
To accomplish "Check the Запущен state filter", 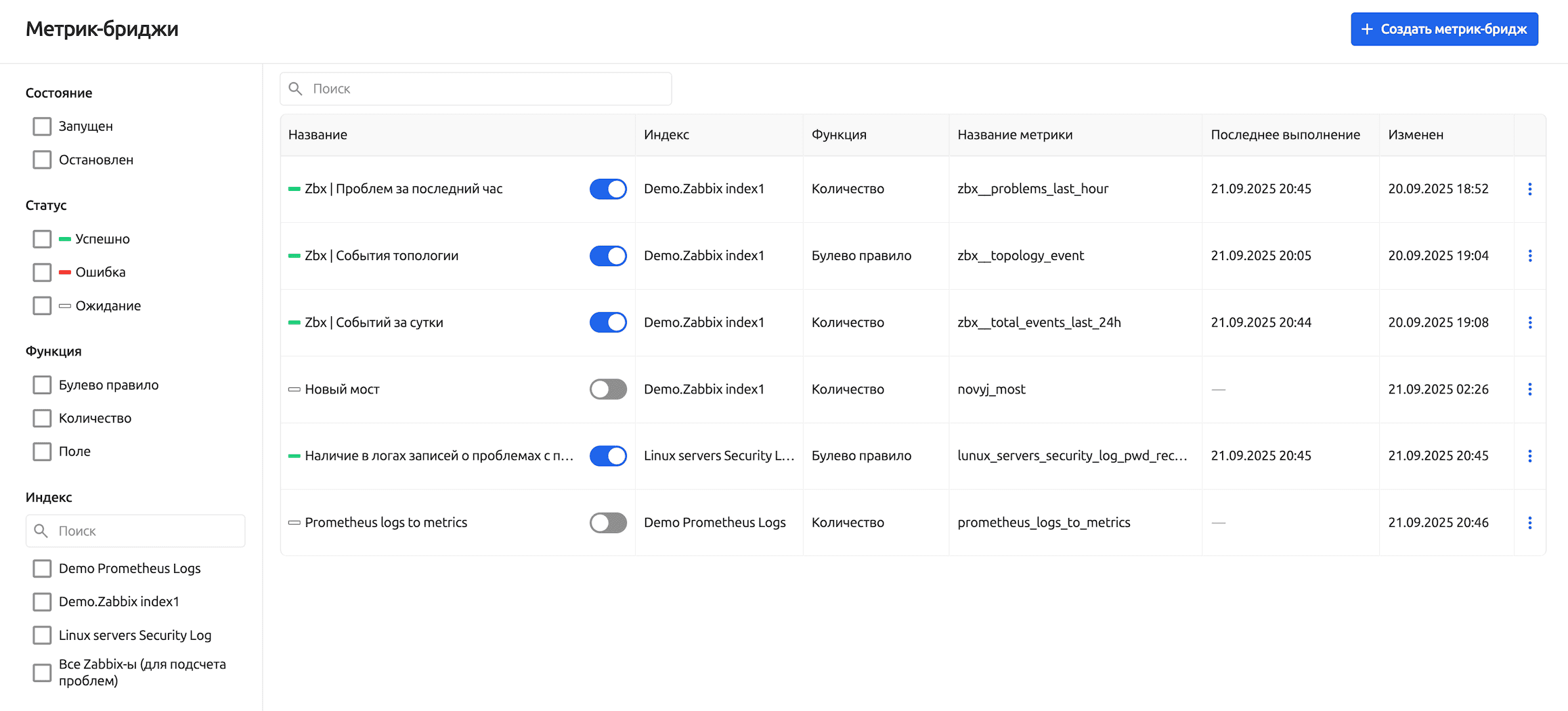I will point(42,127).
